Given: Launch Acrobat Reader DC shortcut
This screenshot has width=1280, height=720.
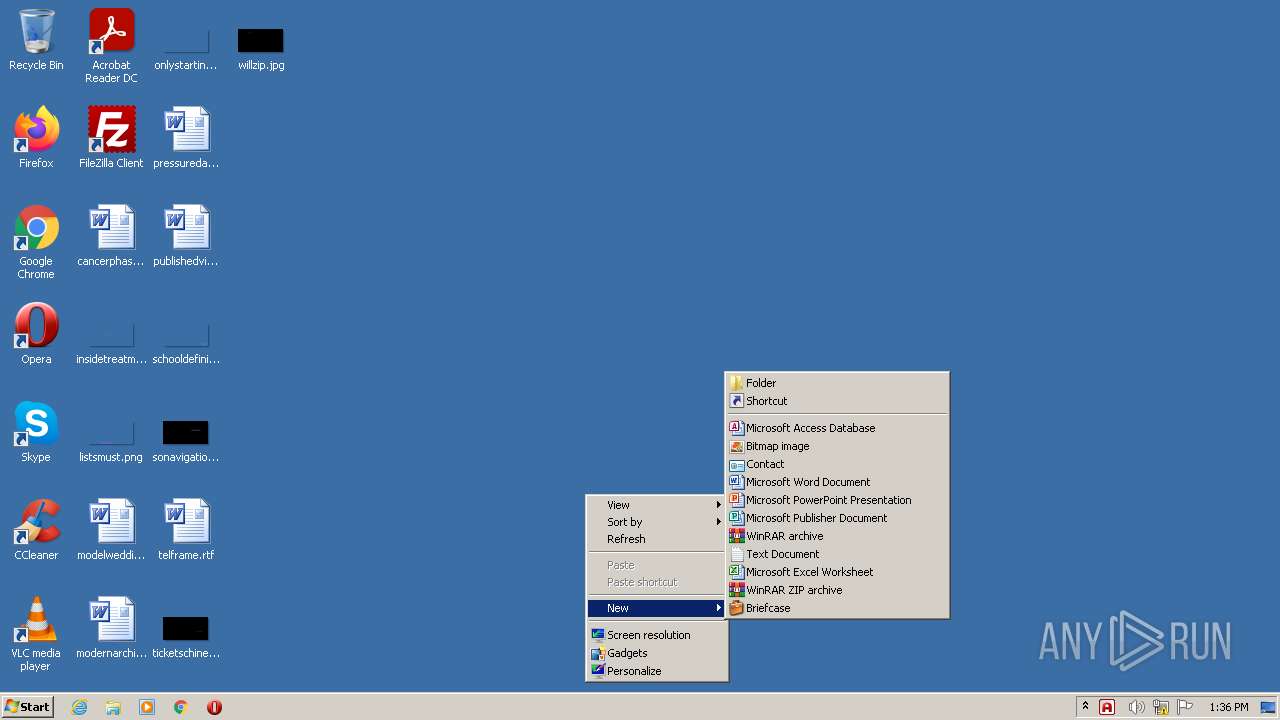Looking at the screenshot, I should (x=111, y=46).
